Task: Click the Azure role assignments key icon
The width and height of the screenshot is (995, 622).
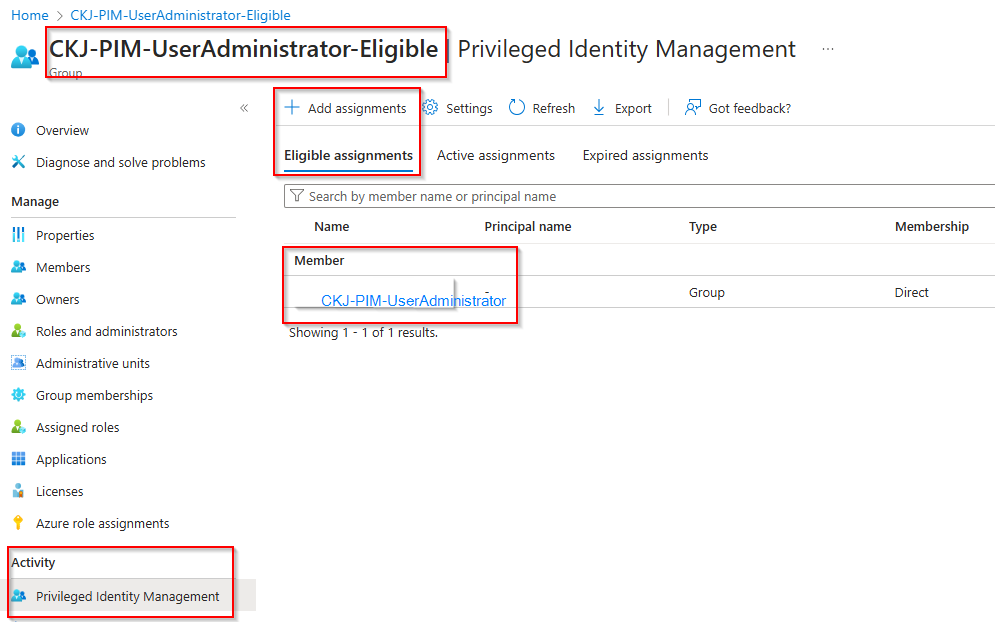Action: tap(18, 523)
